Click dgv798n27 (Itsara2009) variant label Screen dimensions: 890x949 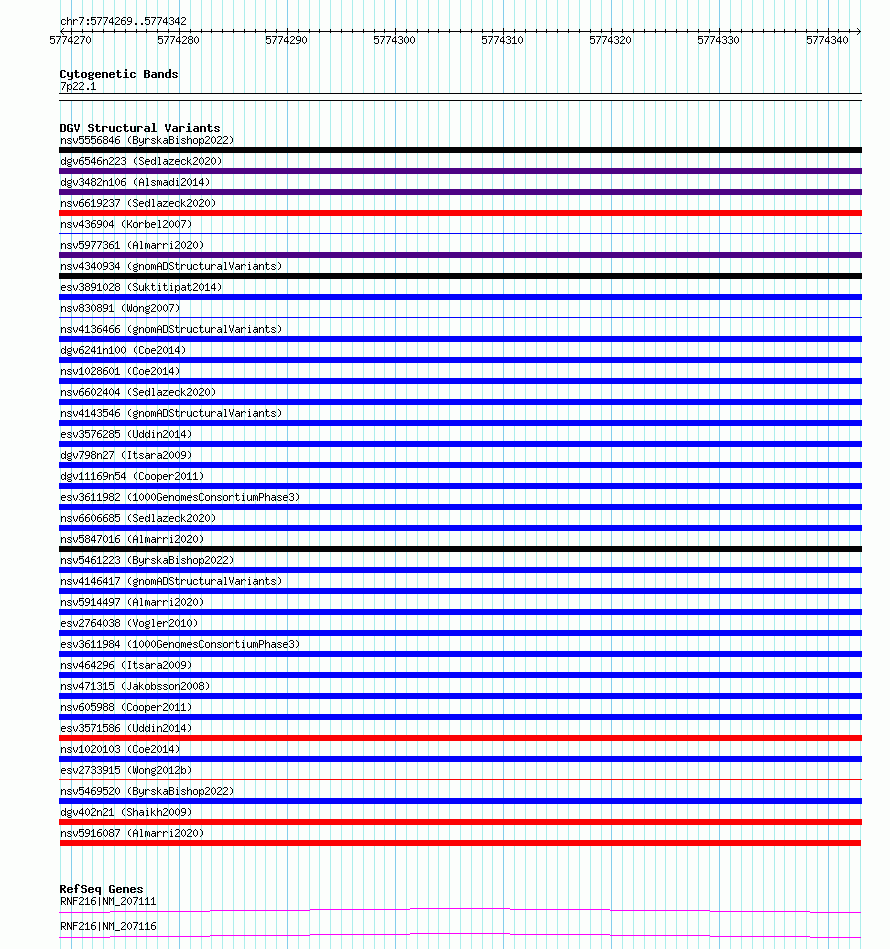coord(126,455)
